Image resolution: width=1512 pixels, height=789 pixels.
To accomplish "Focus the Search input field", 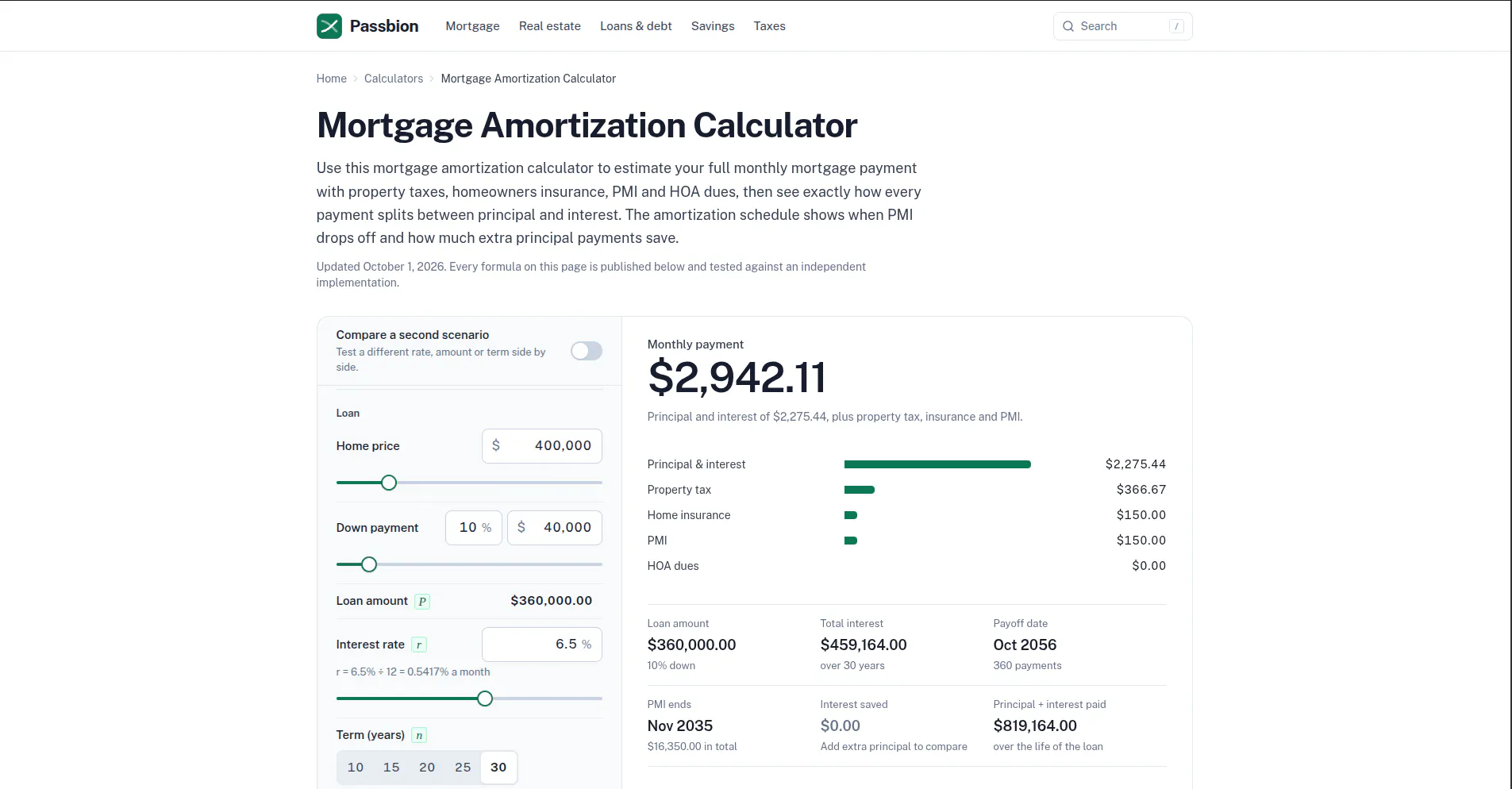I will 1122,26.
